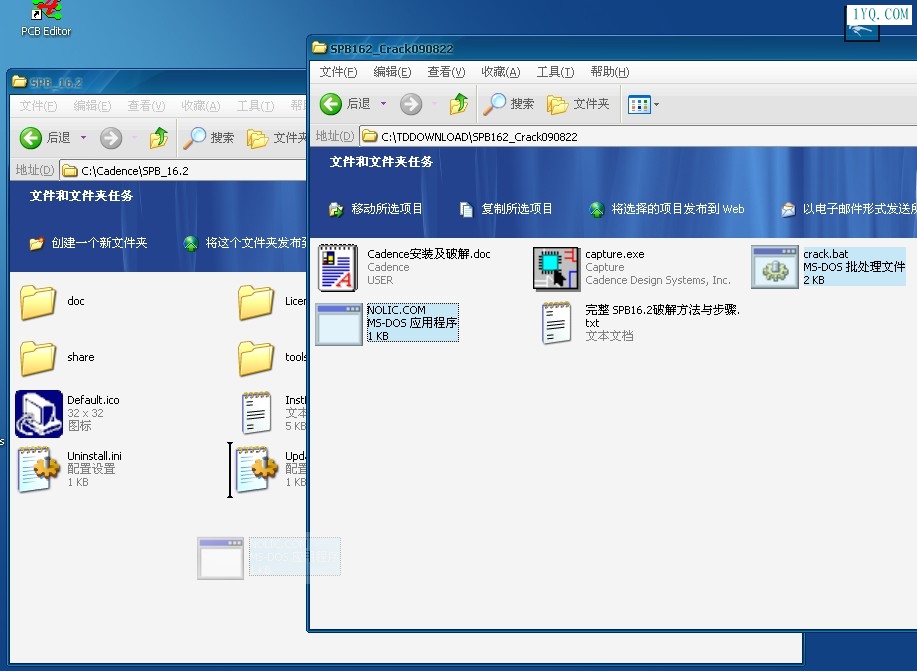Open the PCB Editor desktop shortcut

[46, 19]
